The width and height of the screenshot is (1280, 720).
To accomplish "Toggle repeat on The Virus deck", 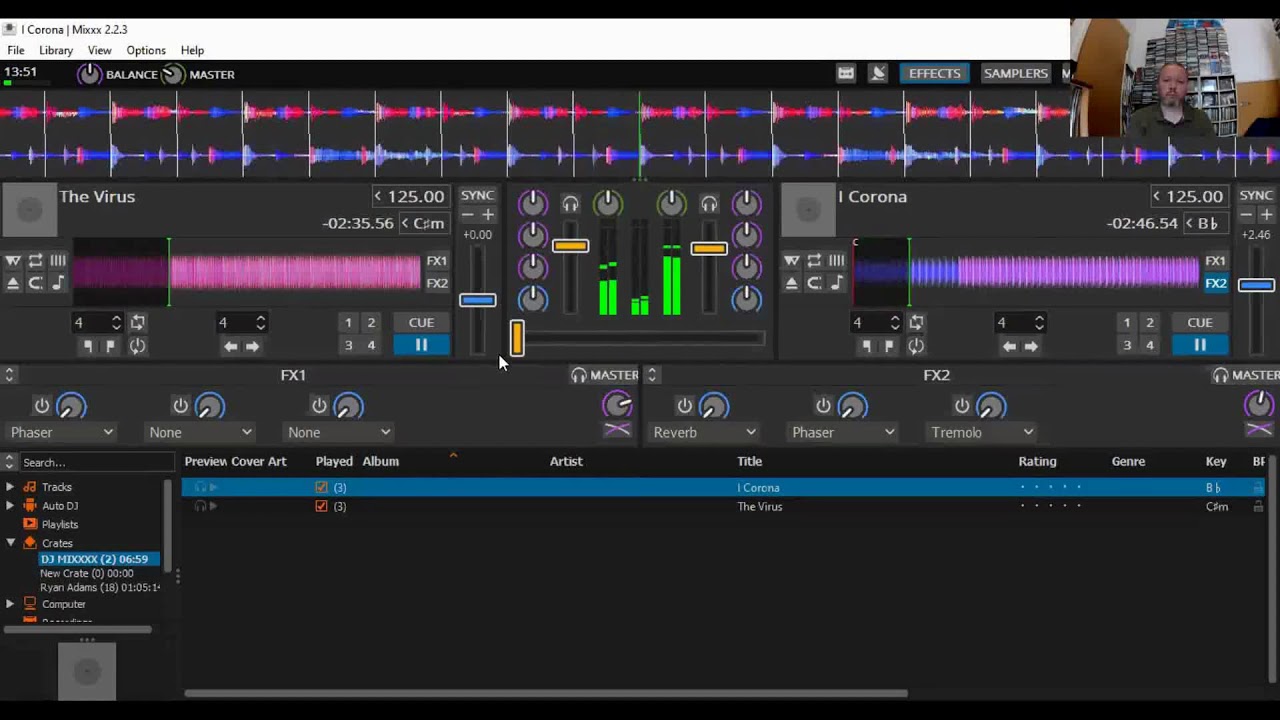I will pos(35,260).
